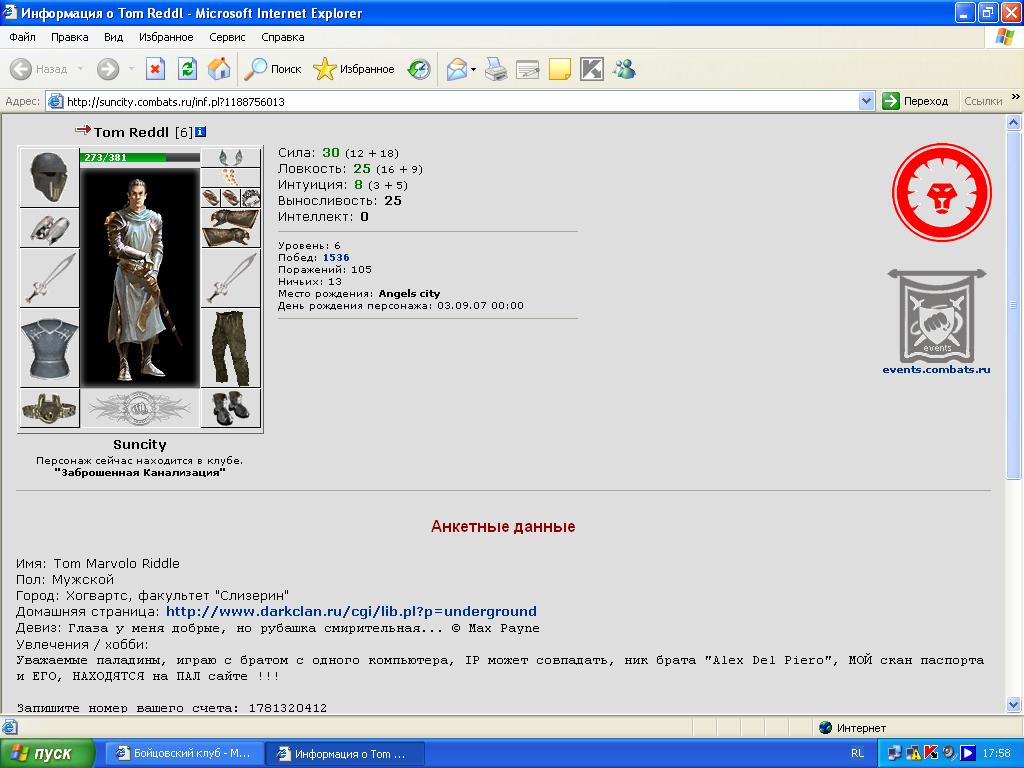Click the events banner shield icon

click(x=936, y=316)
